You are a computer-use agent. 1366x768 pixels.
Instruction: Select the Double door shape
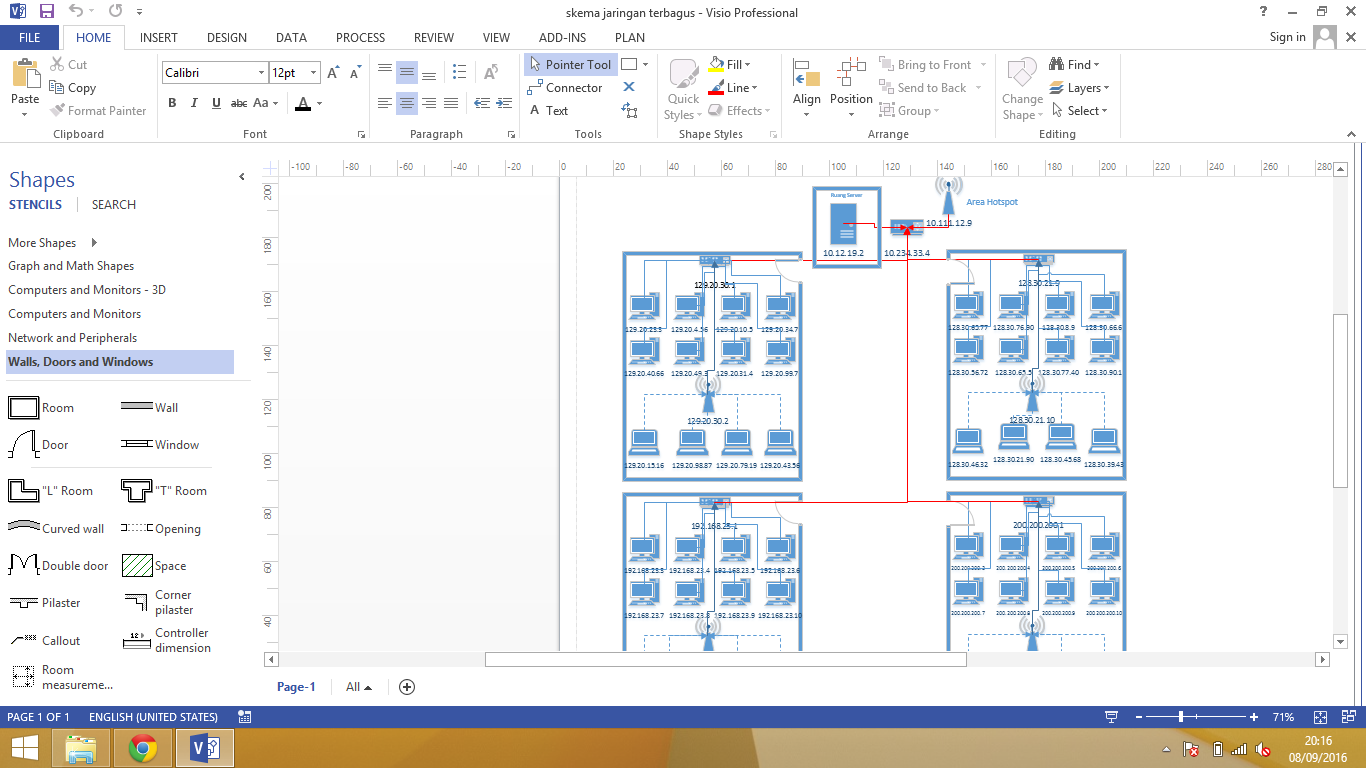click(x=58, y=566)
